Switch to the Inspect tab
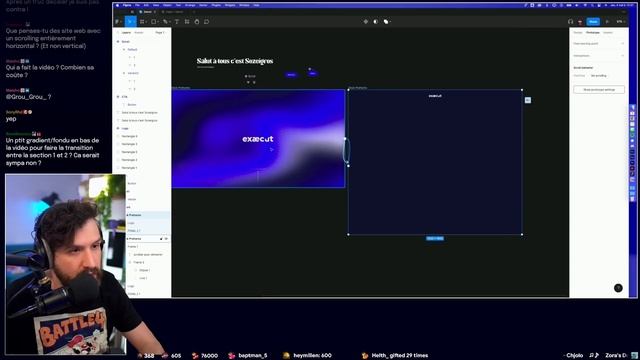This screenshot has height=360, width=640. 608,33
